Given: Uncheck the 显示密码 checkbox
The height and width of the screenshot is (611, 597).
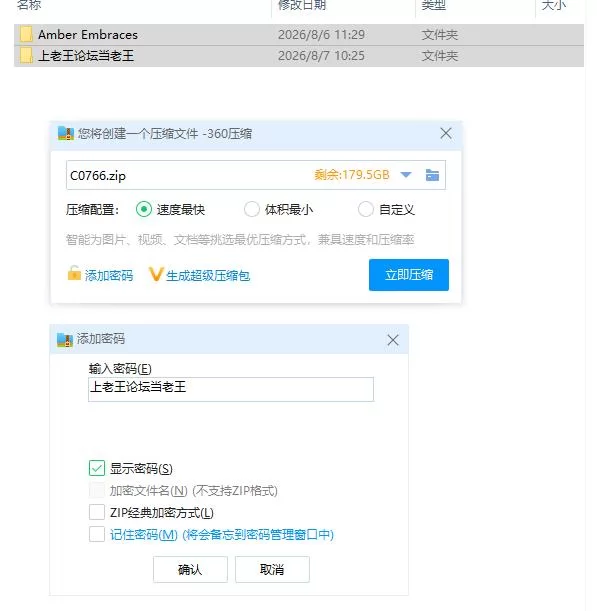Looking at the screenshot, I should [x=97, y=468].
